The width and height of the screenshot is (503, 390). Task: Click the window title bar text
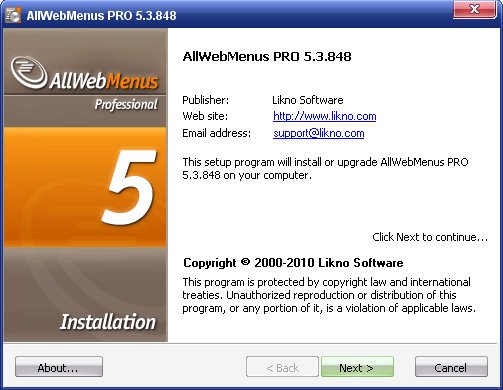coord(101,16)
